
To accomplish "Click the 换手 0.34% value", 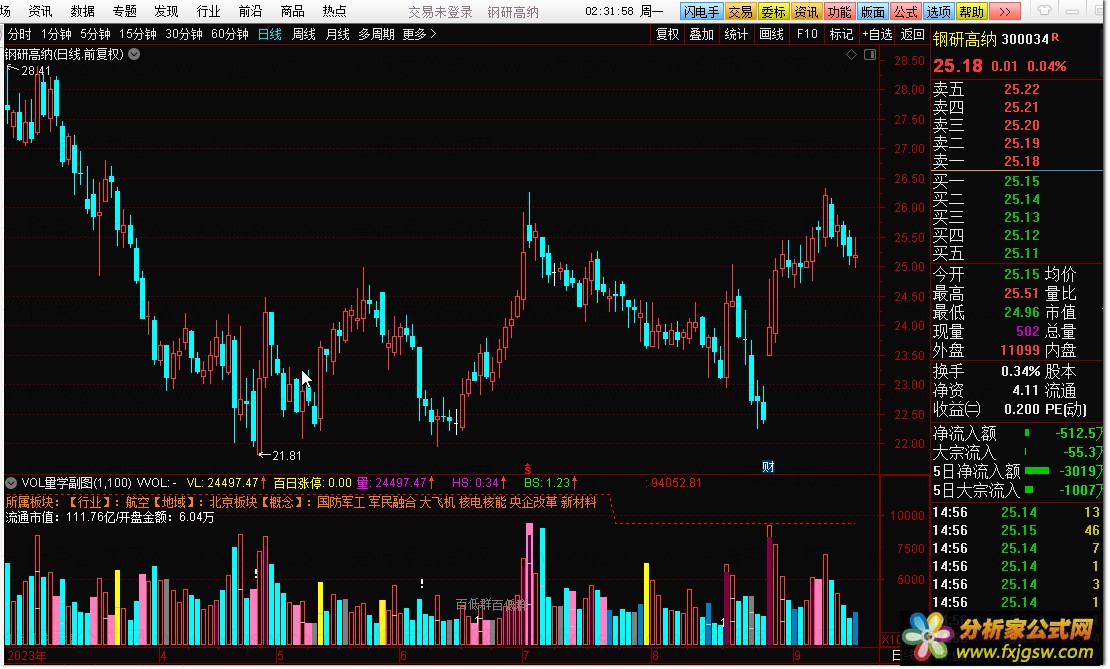I will 1020,372.
